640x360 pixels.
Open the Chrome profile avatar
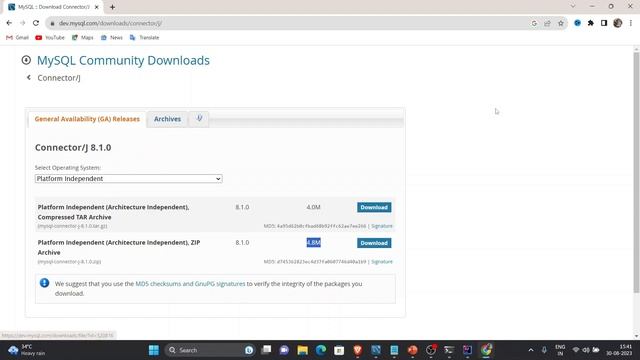[x=618, y=23]
